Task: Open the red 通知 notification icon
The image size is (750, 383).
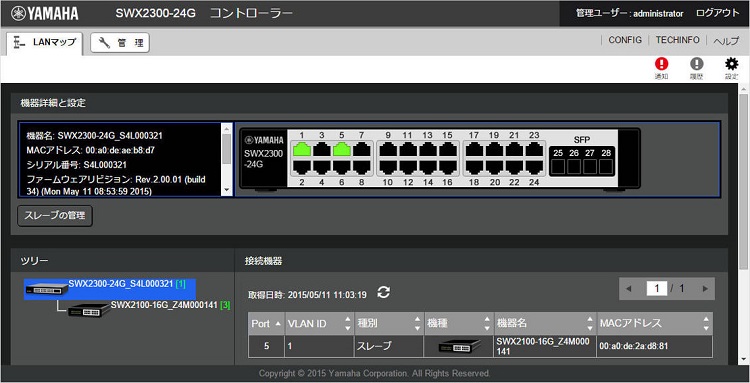Action: pos(662,68)
